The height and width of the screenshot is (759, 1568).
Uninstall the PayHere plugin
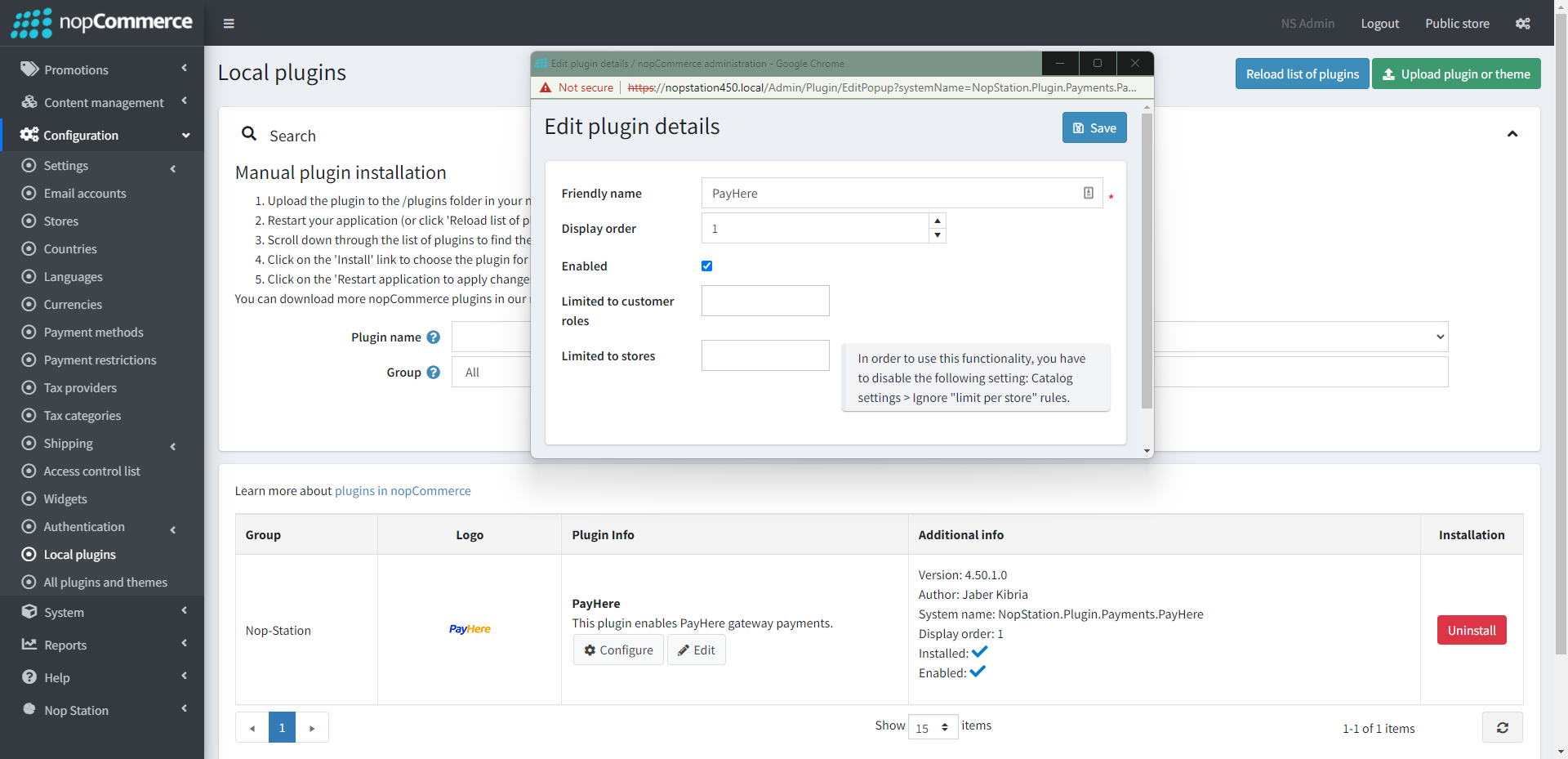[1471, 630]
